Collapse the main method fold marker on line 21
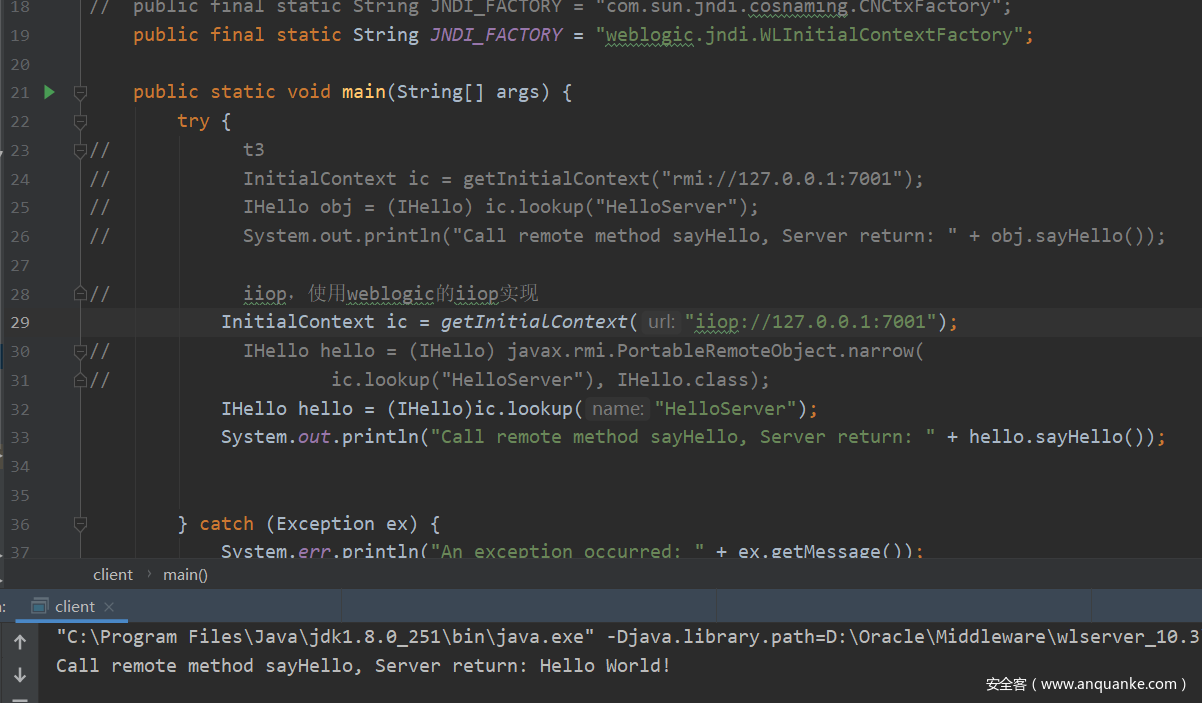Image resolution: width=1202 pixels, height=703 pixels. click(x=80, y=92)
